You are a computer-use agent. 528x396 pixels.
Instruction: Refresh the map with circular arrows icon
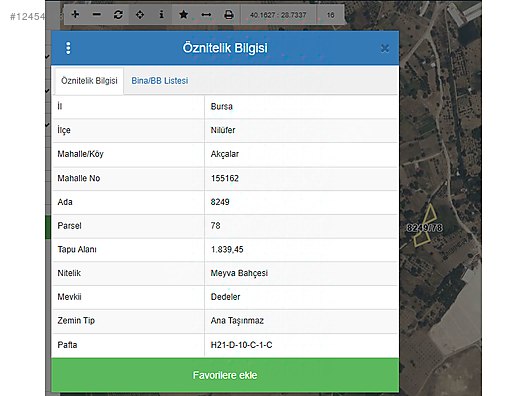coord(118,14)
